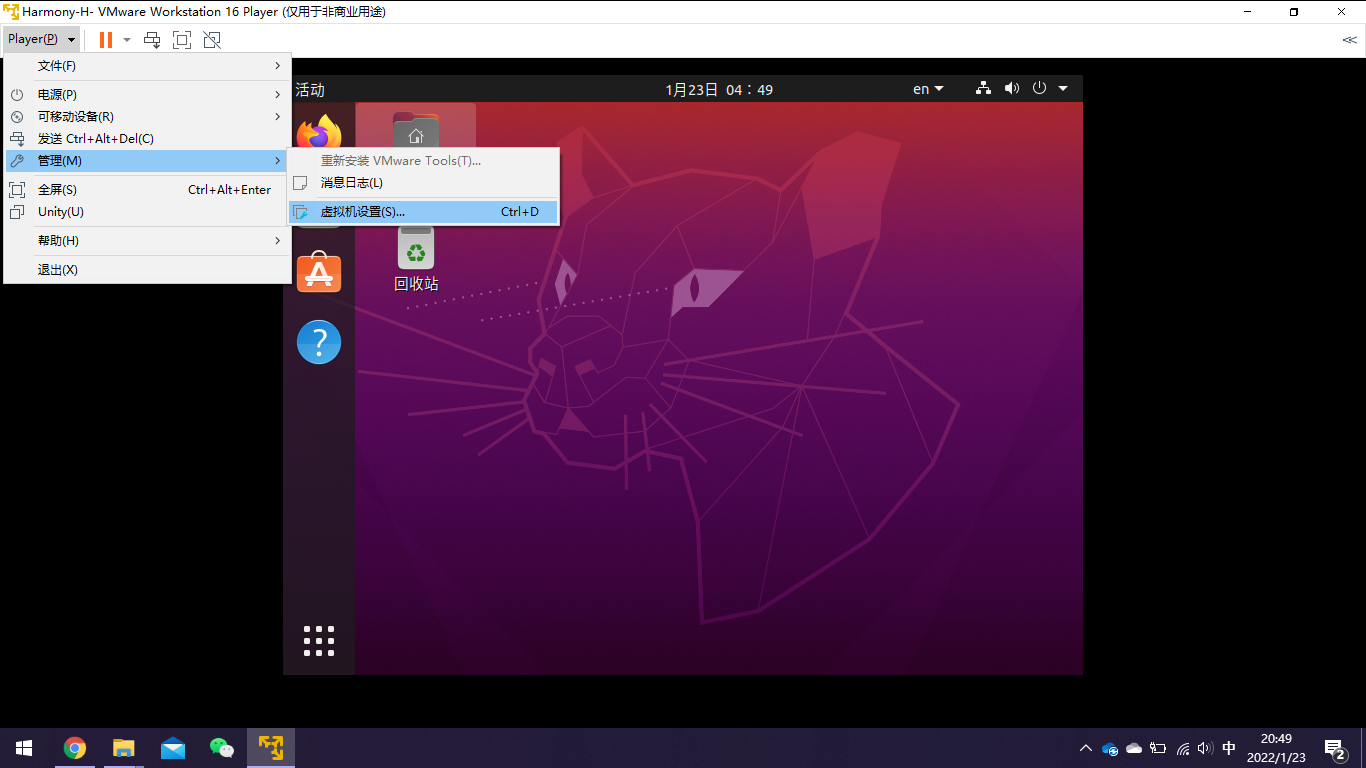Open the en input language dropdown

928,90
